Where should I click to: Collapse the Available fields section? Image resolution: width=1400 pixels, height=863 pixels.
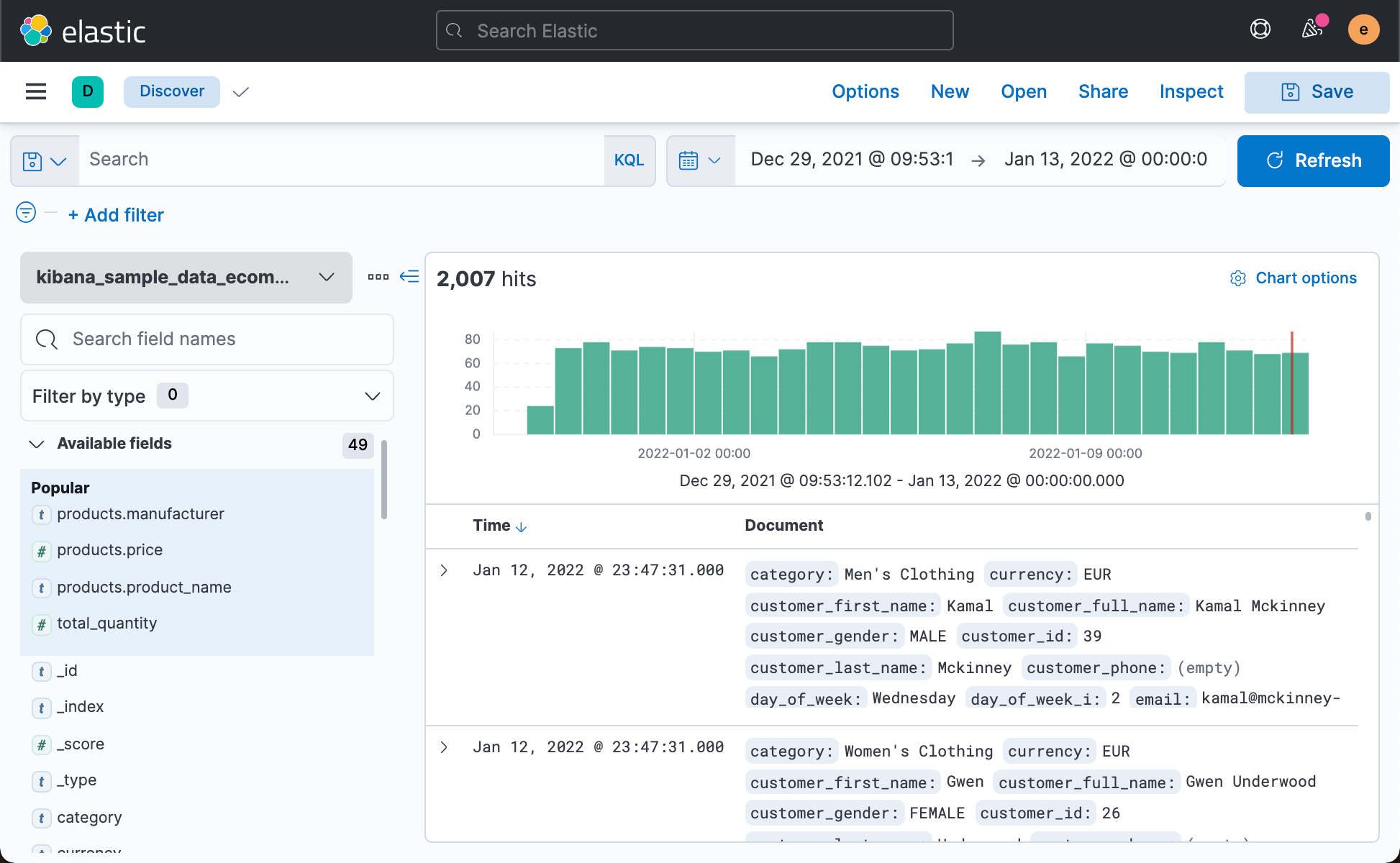pyautogui.click(x=37, y=444)
